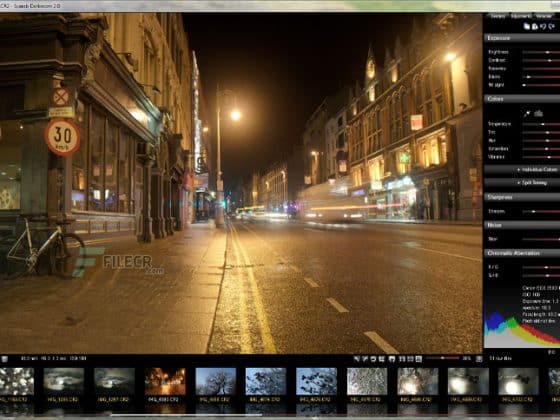The width and height of the screenshot is (560, 420).
Task: Click the main night street photo preview
Action: pos(241,183)
